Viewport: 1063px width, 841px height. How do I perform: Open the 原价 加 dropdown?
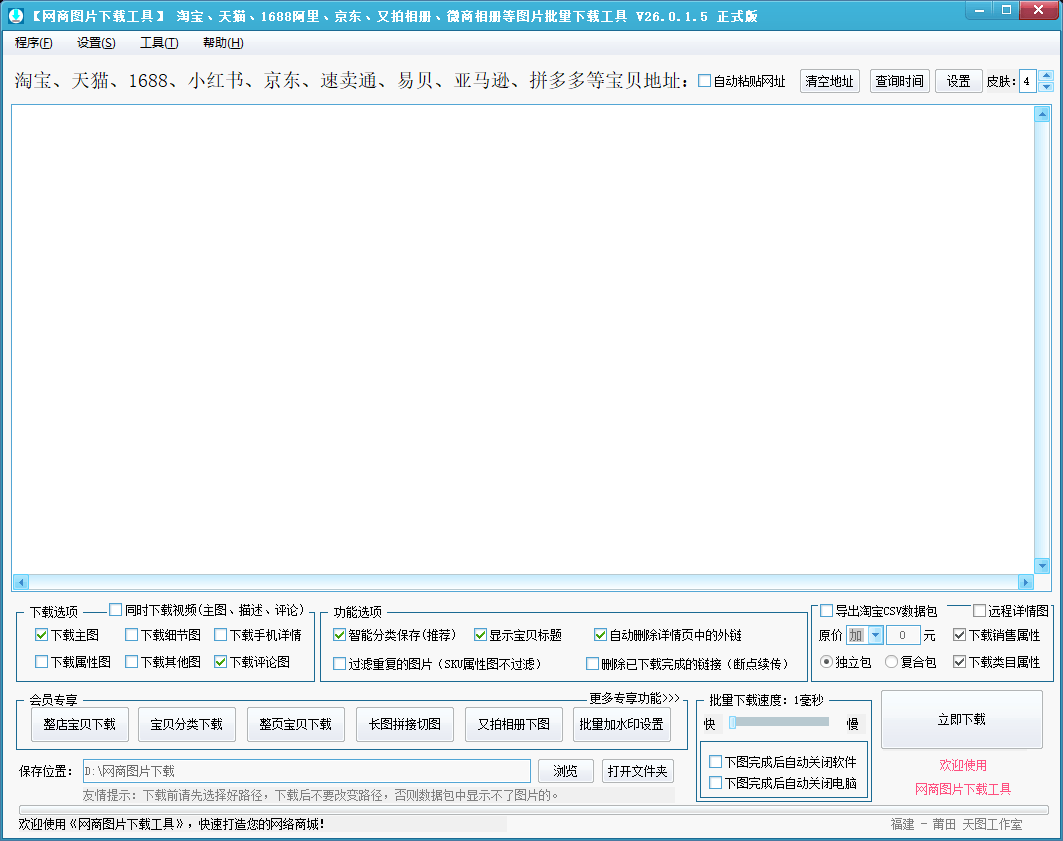875,635
